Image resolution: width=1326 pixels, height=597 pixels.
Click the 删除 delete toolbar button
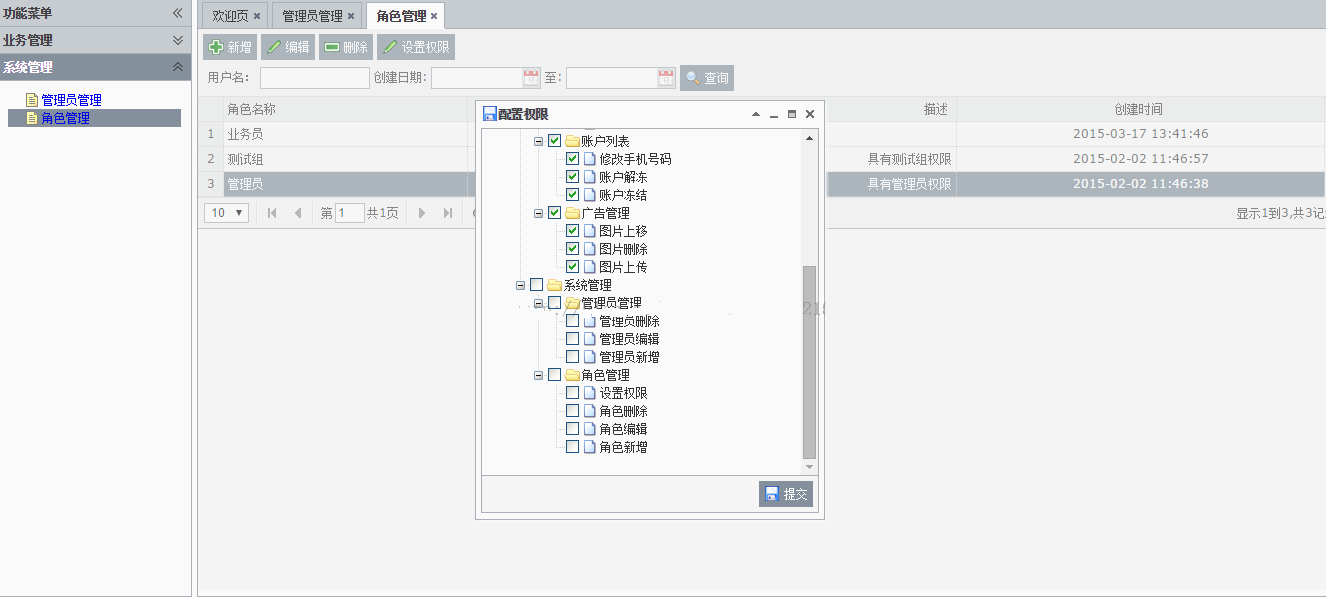tap(346, 47)
